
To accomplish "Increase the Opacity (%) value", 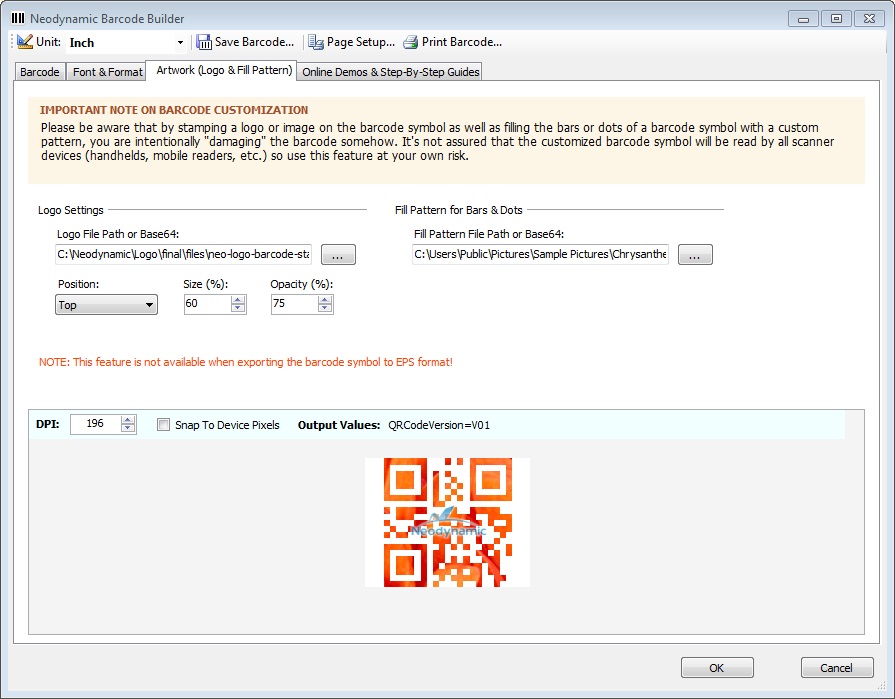I will (325, 300).
